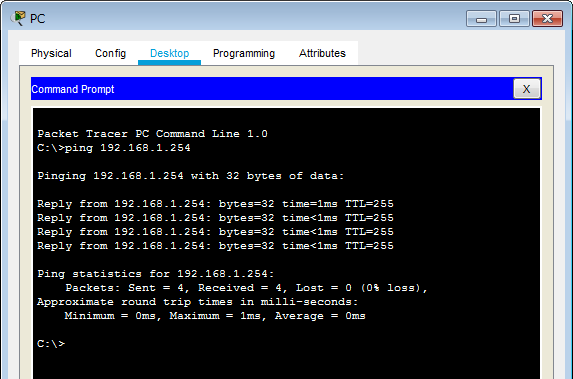The image size is (573, 379).
Task: Maximize the PC window
Action: [514, 19]
